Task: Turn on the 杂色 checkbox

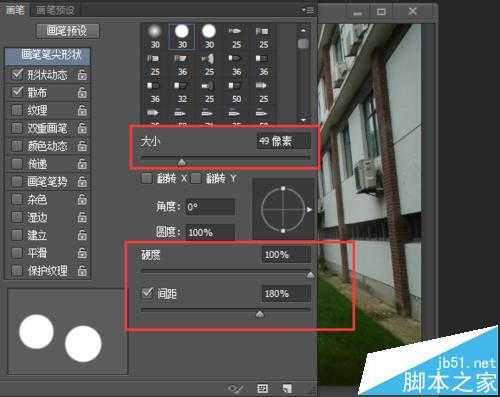Action: (17, 199)
